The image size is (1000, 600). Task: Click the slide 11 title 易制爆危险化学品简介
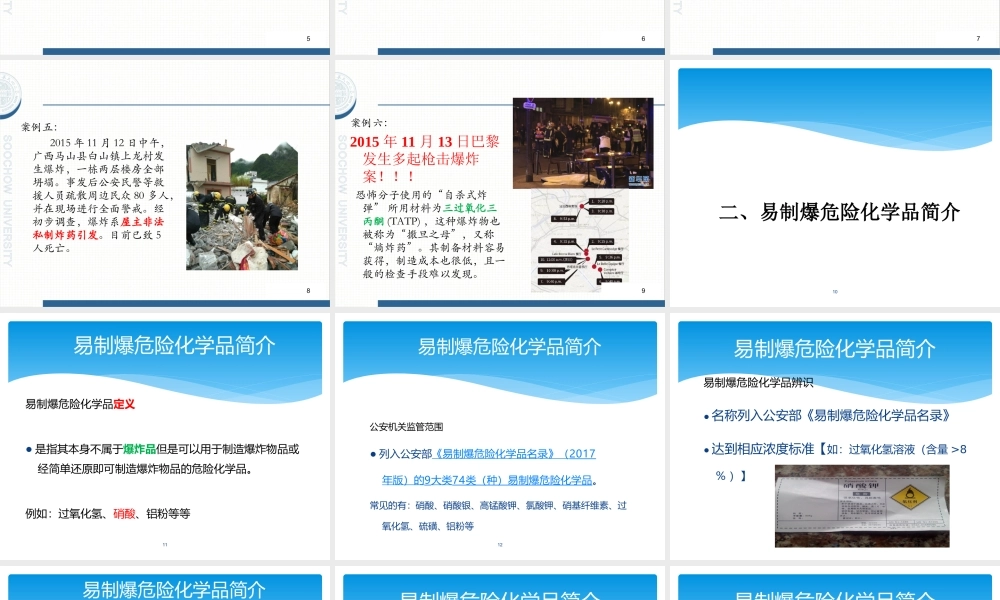click(174, 346)
